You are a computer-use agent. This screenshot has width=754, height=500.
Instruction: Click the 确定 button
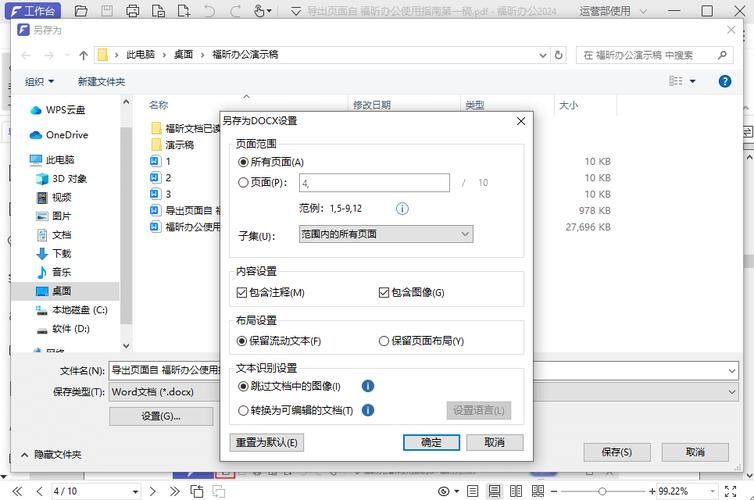[431, 442]
